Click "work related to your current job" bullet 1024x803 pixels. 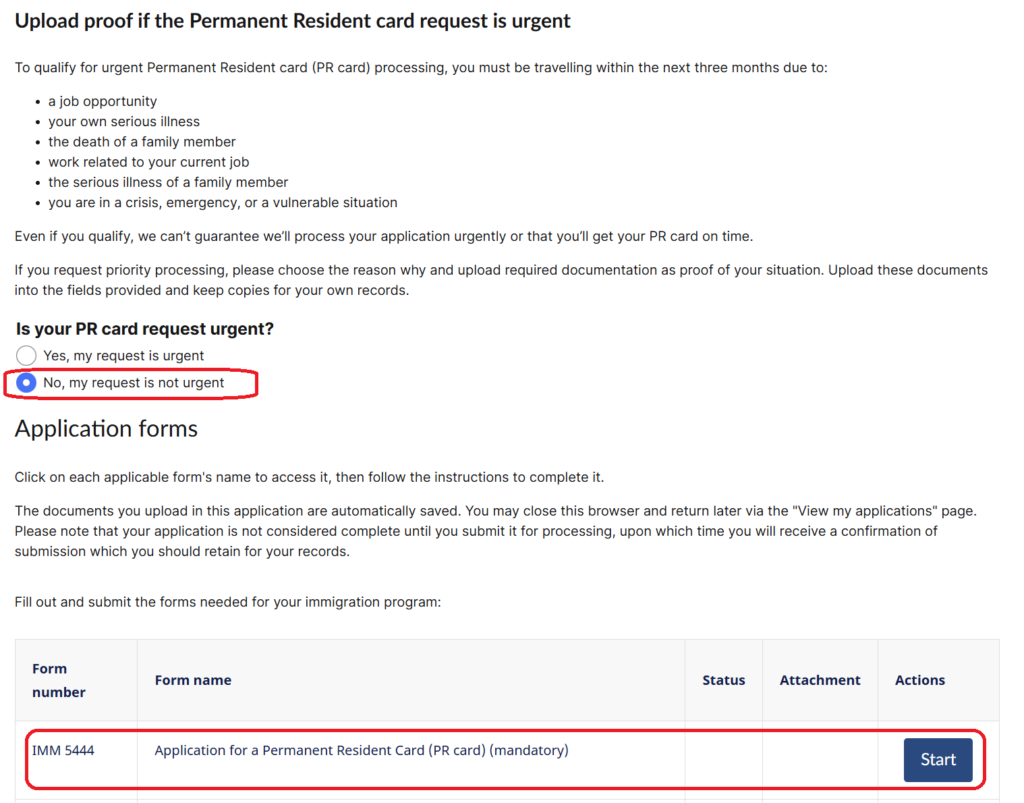tap(148, 162)
